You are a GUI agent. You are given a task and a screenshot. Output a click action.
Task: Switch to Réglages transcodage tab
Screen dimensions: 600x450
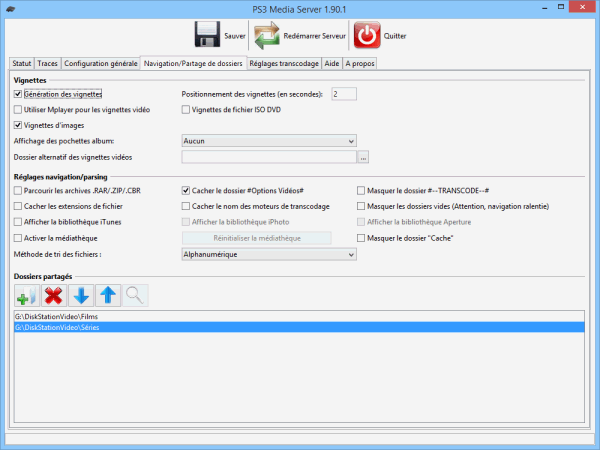pos(284,63)
